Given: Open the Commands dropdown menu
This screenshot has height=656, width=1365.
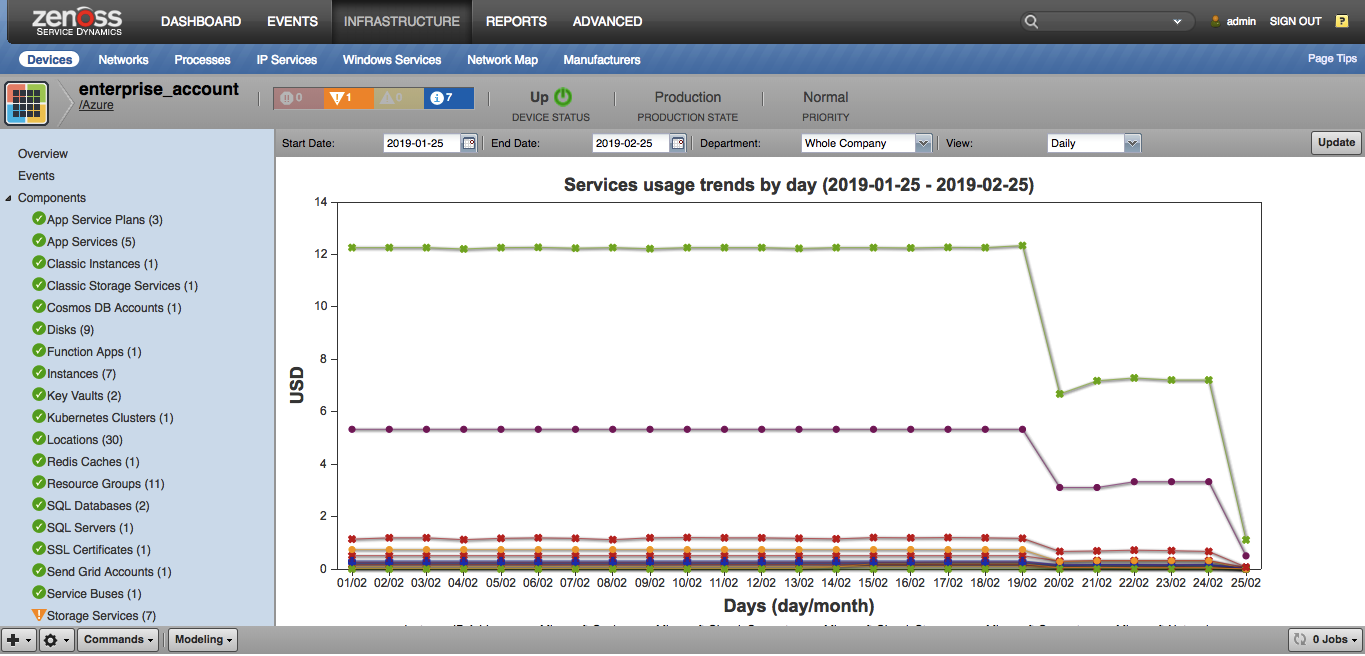Looking at the screenshot, I should click(119, 639).
